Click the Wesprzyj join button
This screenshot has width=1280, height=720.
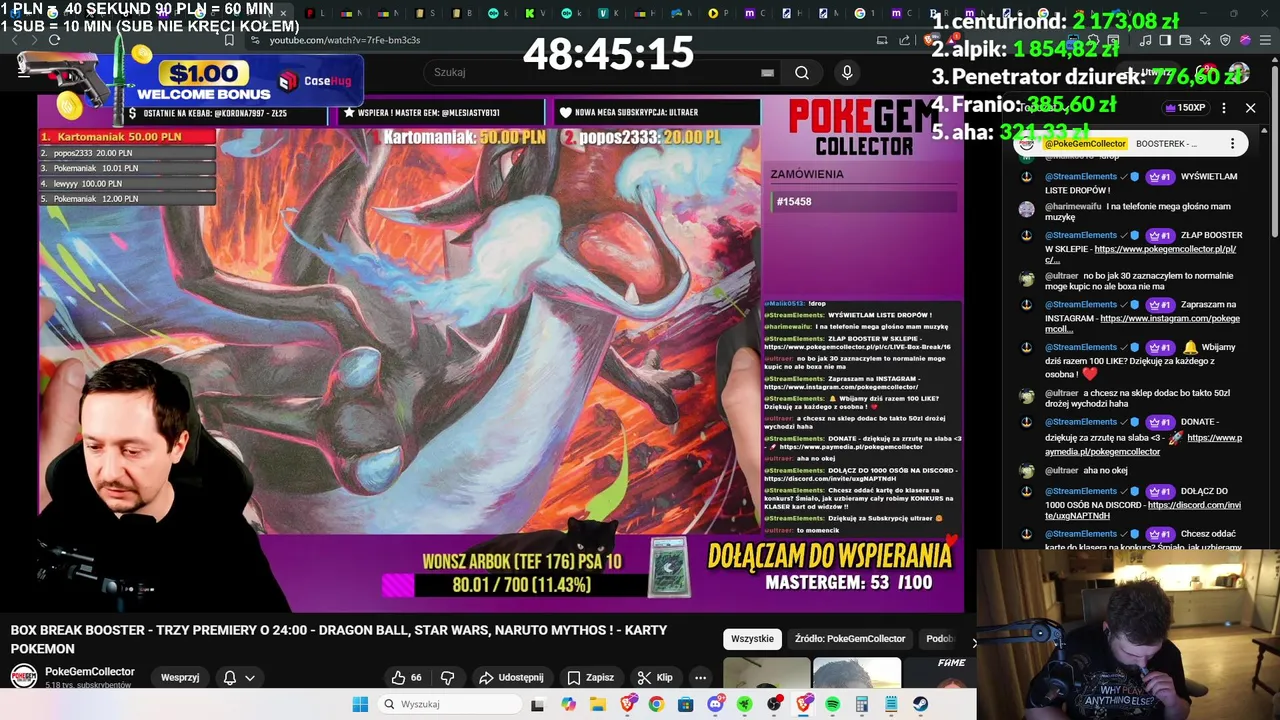coord(180,677)
